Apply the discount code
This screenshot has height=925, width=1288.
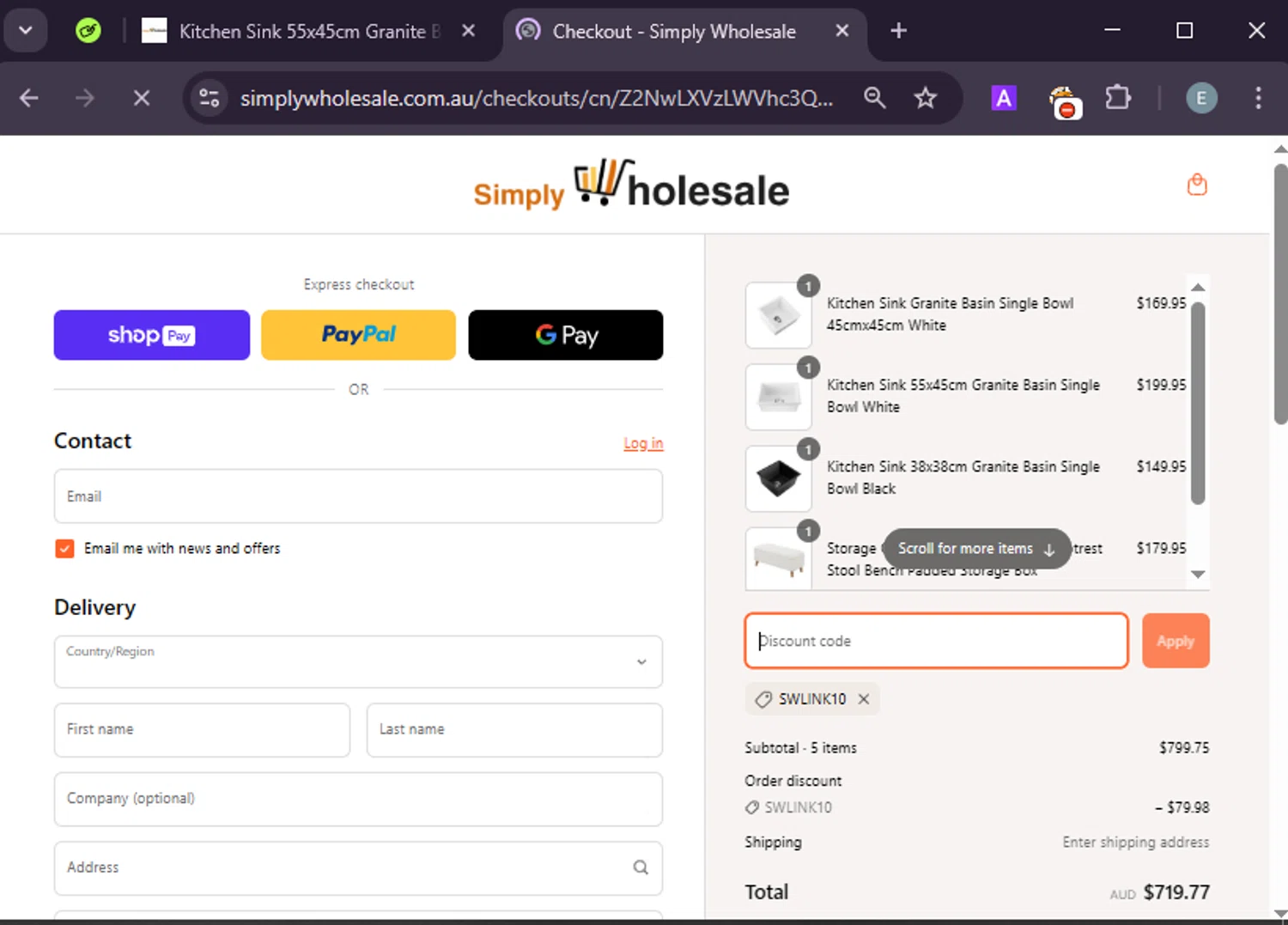coord(1176,641)
